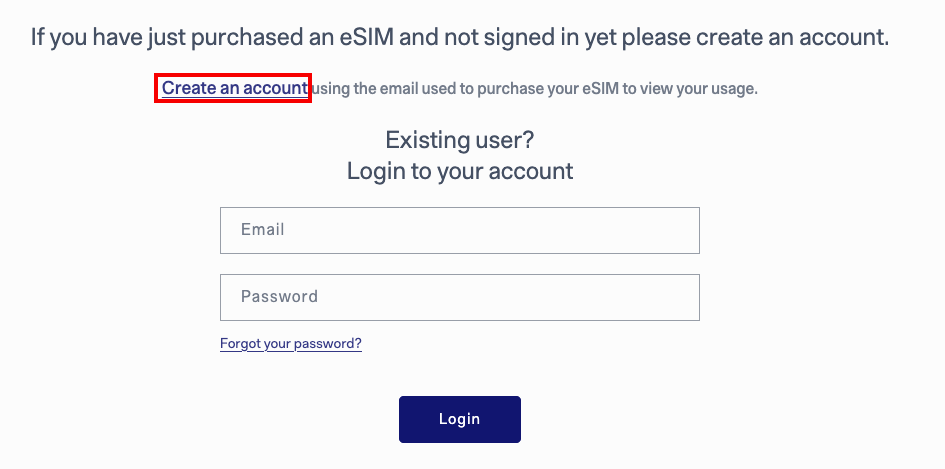Place cursor in Email text box

coord(459,230)
